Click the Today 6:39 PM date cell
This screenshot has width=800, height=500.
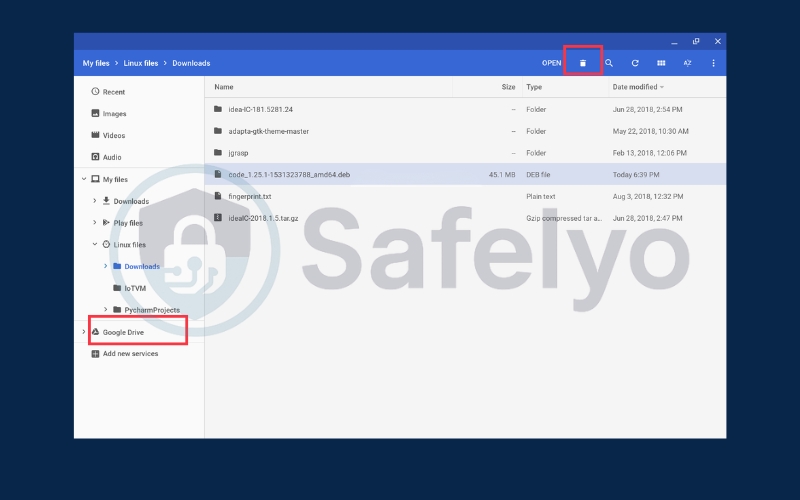(x=636, y=174)
